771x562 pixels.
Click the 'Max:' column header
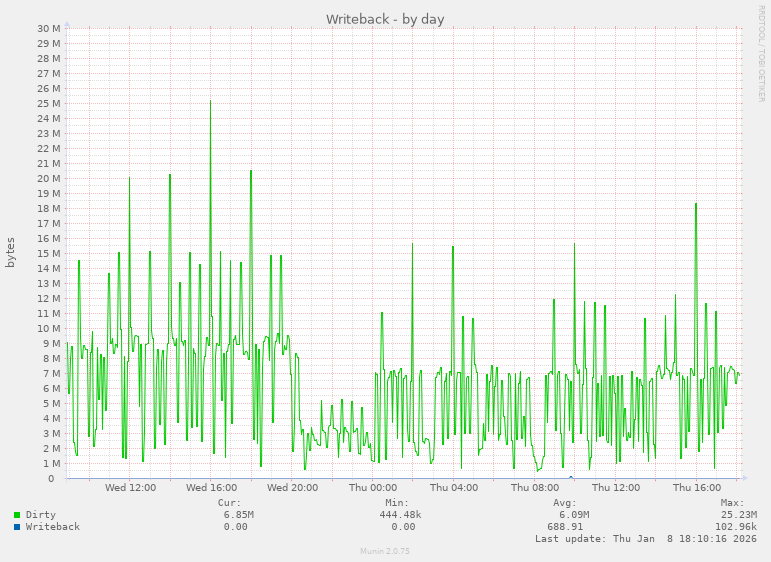coord(732,503)
